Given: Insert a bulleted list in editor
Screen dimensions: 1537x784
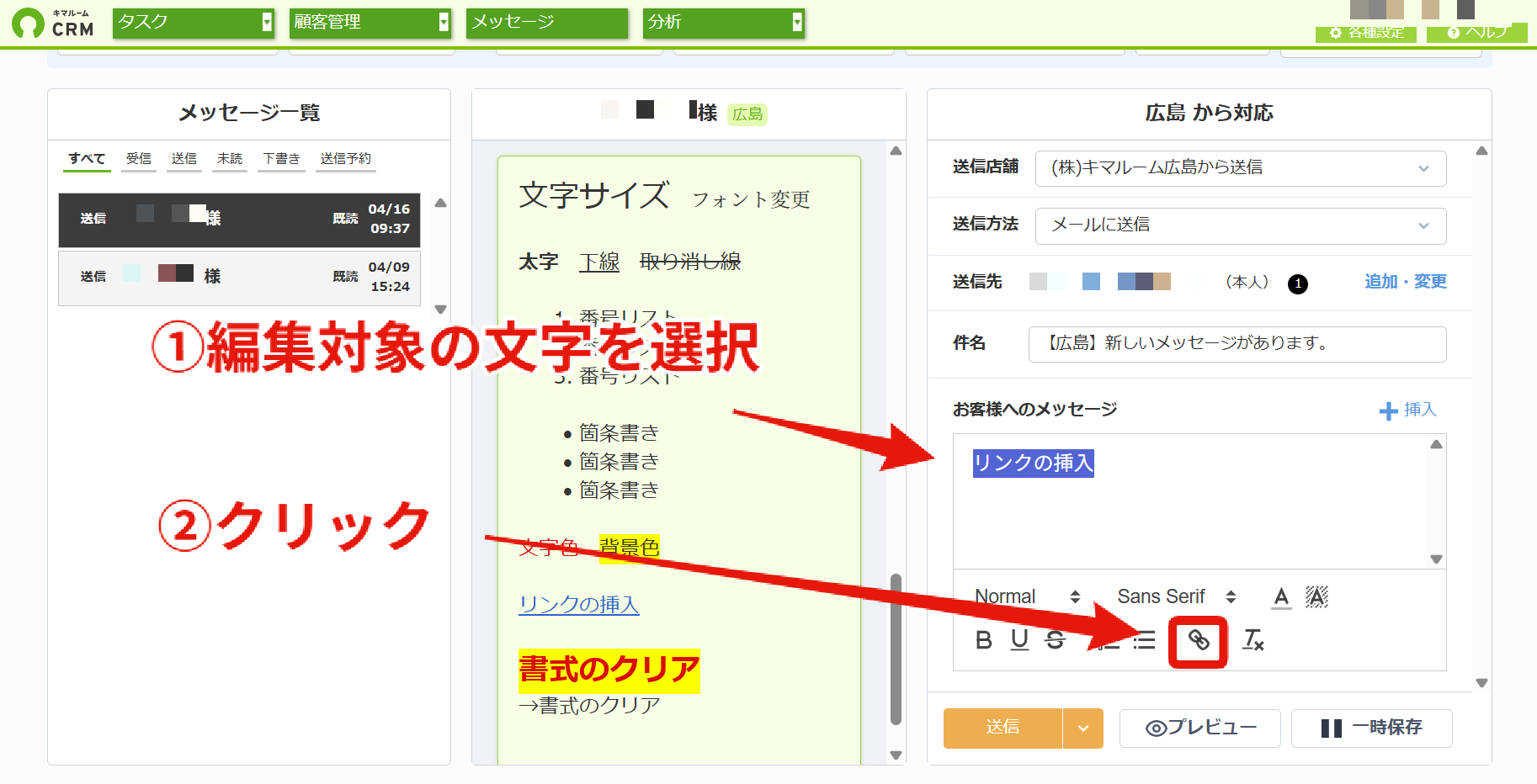Looking at the screenshot, I should point(1144,641).
